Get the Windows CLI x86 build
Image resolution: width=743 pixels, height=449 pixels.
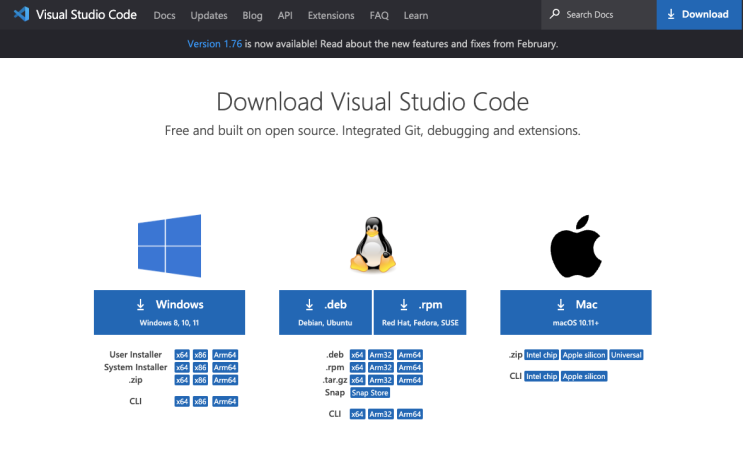pos(200,401)
